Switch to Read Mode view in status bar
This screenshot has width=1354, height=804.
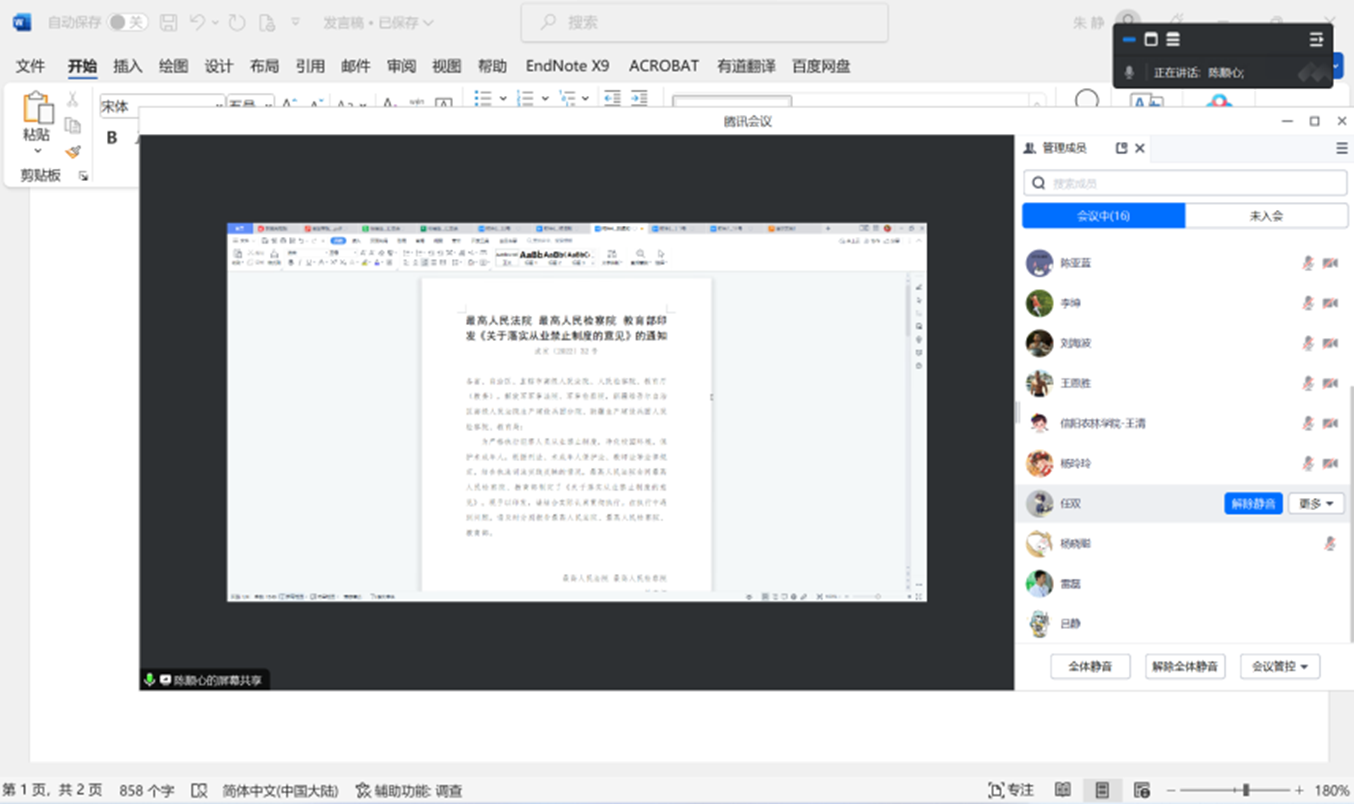(1063, 790)
